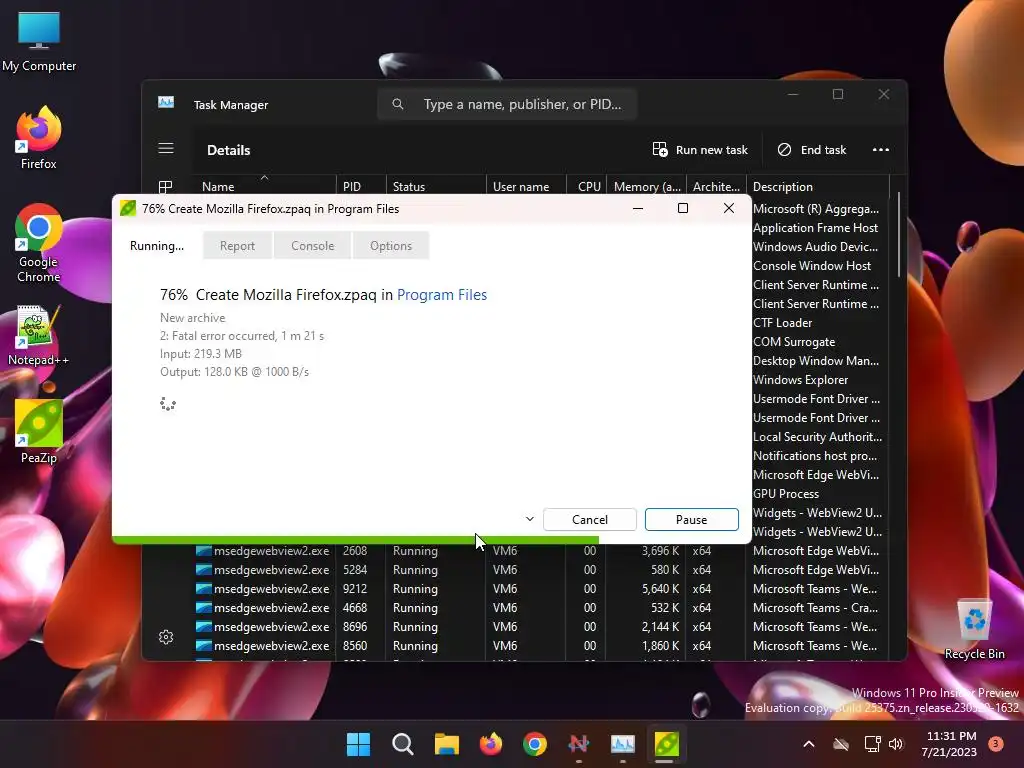
Task: Click taskbar icon left of Task Manager
Action: (579, 744)
